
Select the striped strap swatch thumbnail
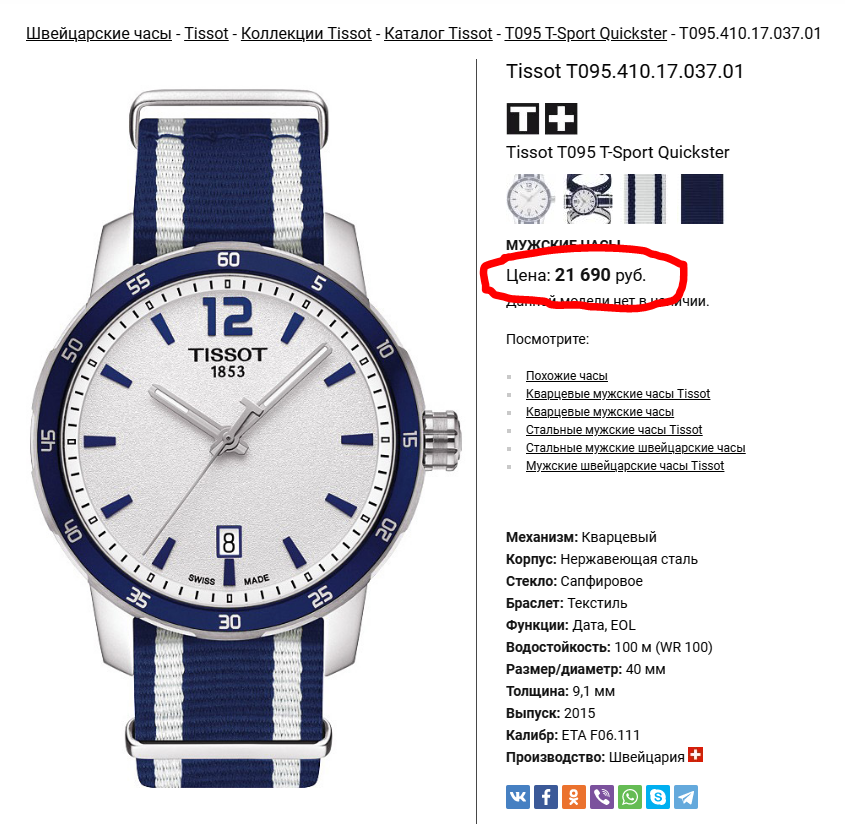pyautogui.click(x=645, y=199)
